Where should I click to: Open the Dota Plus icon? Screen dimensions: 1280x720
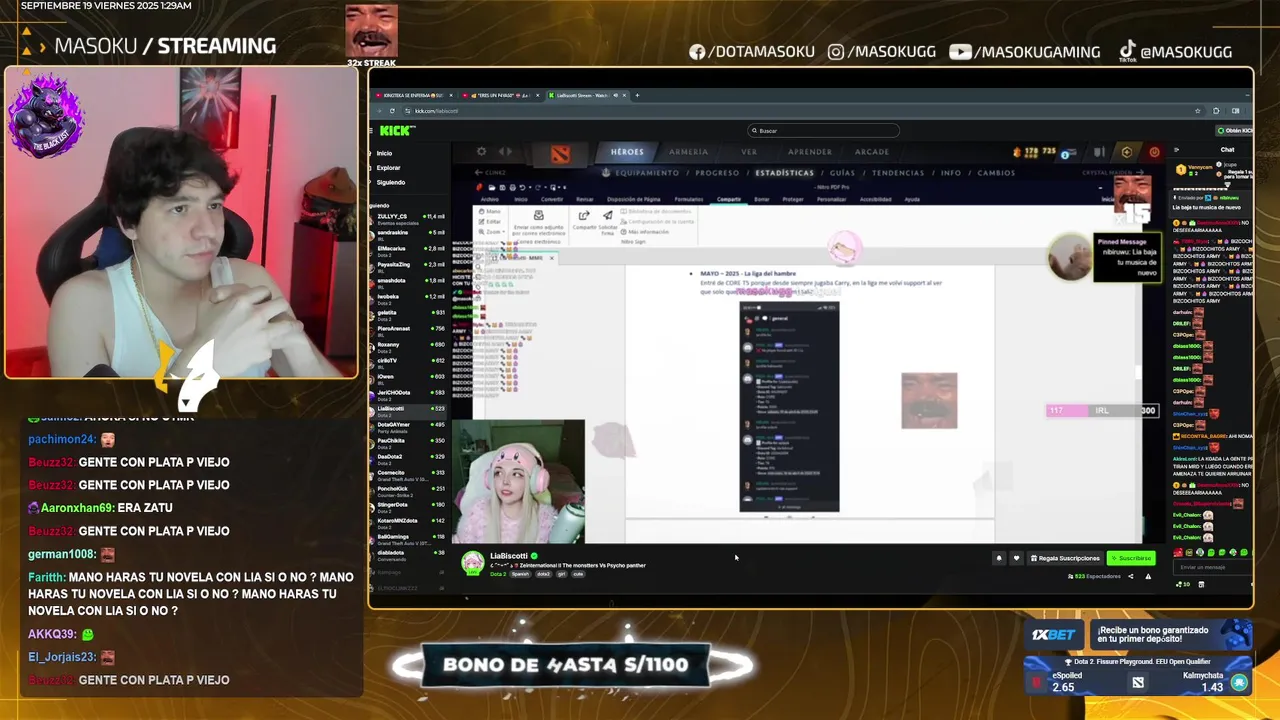pyautogui.click(x=1127, y=152)
